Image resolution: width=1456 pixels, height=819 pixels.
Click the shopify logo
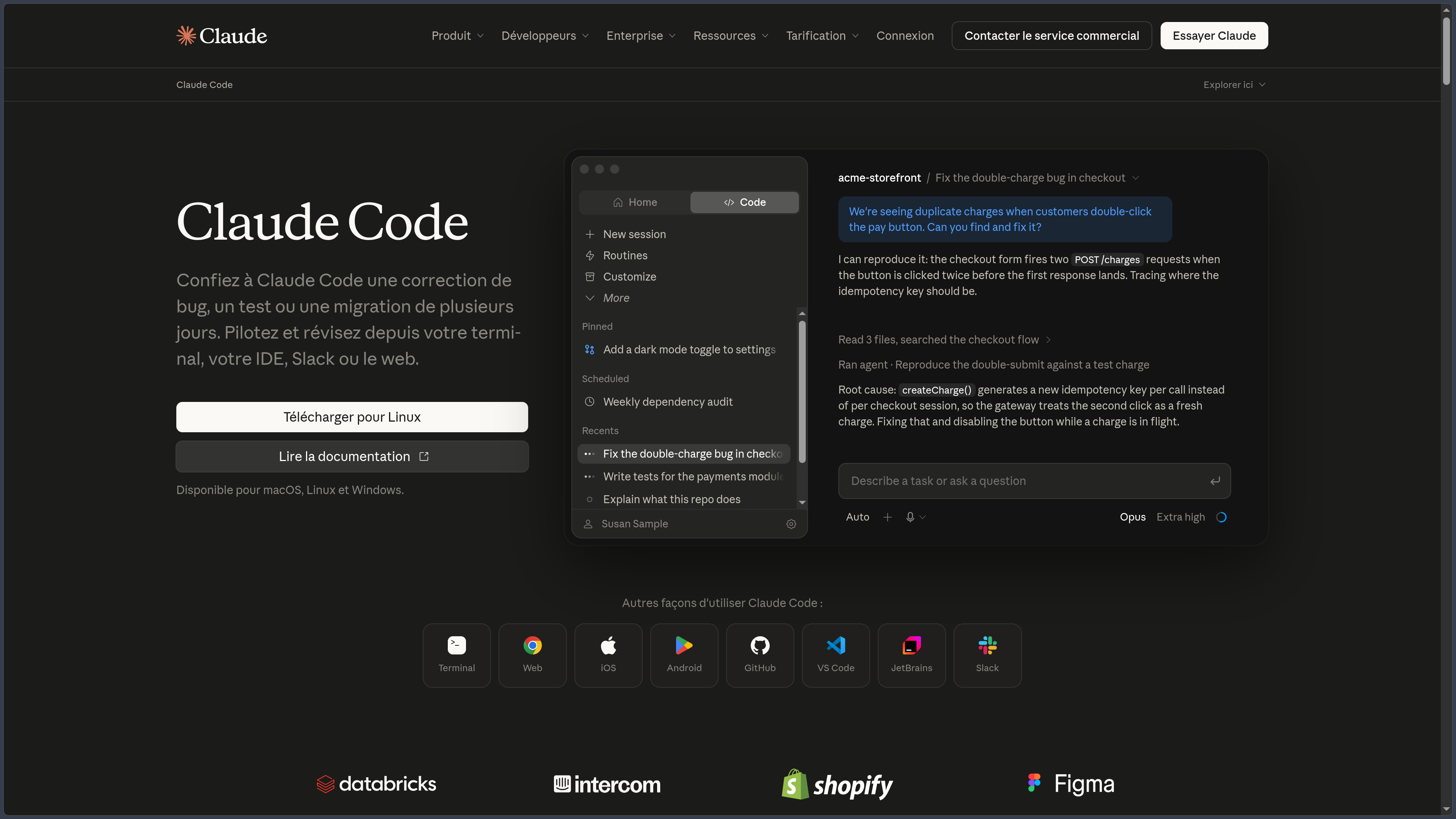(x=837, y=784)
